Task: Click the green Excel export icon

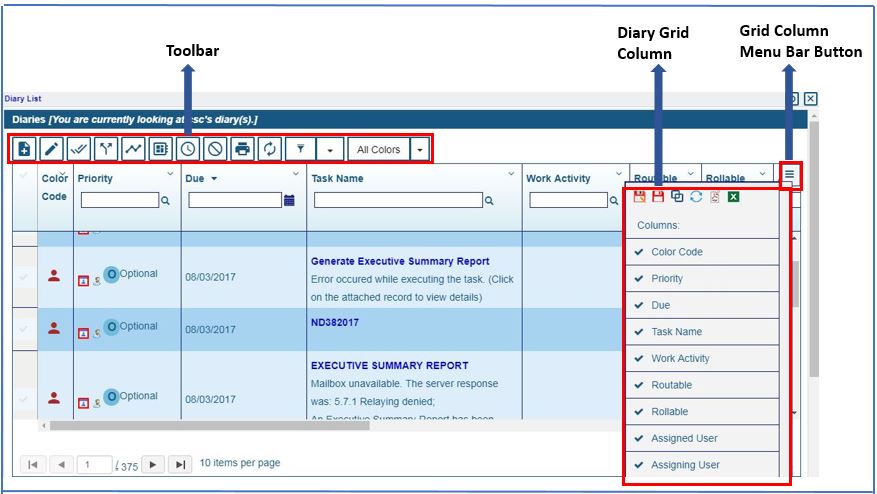Action: (733, 197)
